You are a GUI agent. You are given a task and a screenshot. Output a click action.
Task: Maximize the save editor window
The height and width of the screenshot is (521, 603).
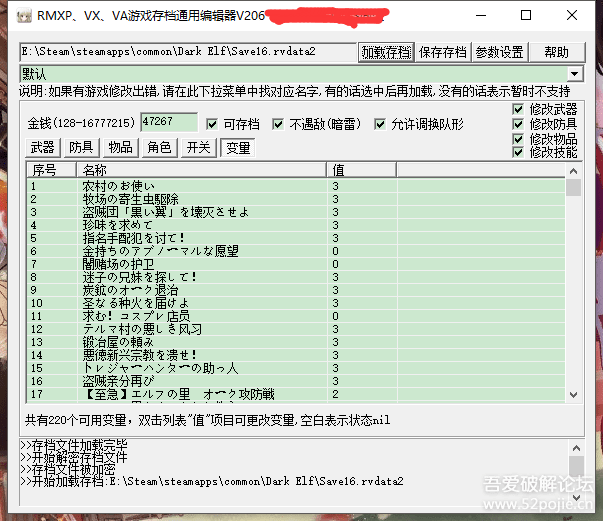[526, 15]
